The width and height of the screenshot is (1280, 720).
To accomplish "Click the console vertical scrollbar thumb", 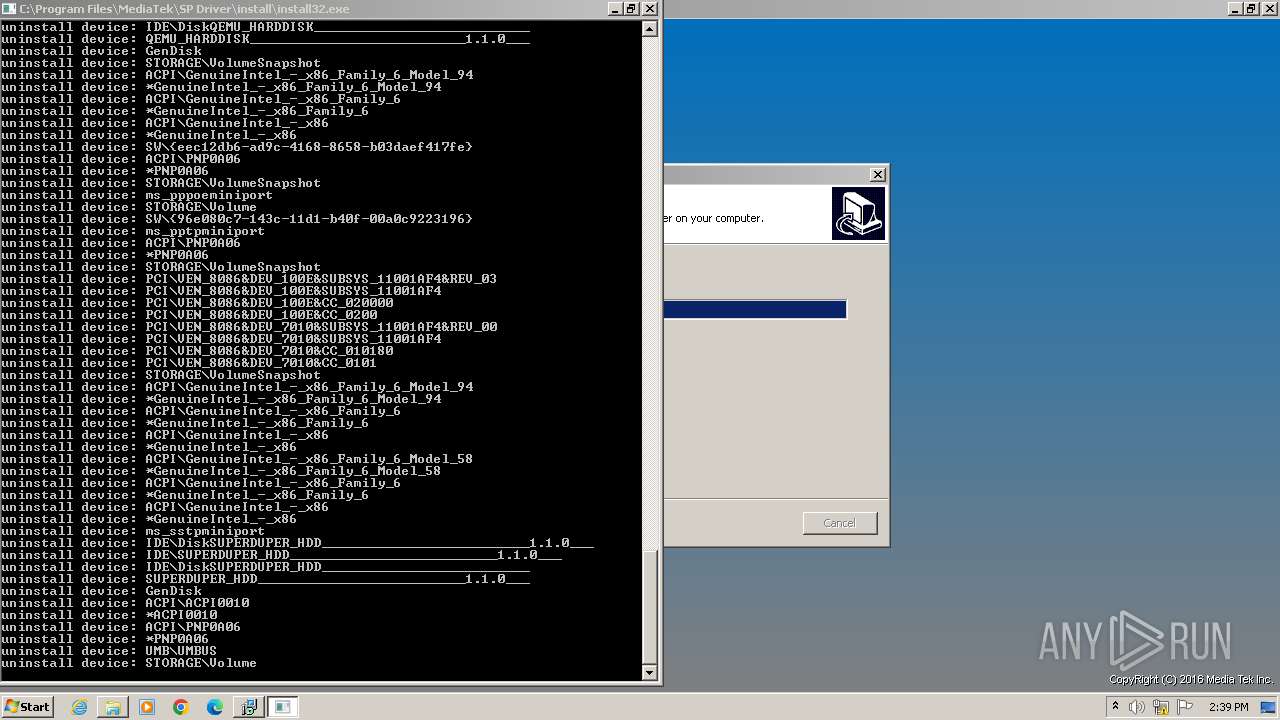I will coord(650,606).
